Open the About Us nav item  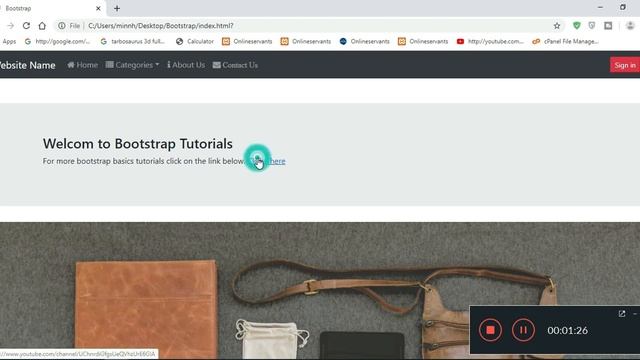click(186, 65)
